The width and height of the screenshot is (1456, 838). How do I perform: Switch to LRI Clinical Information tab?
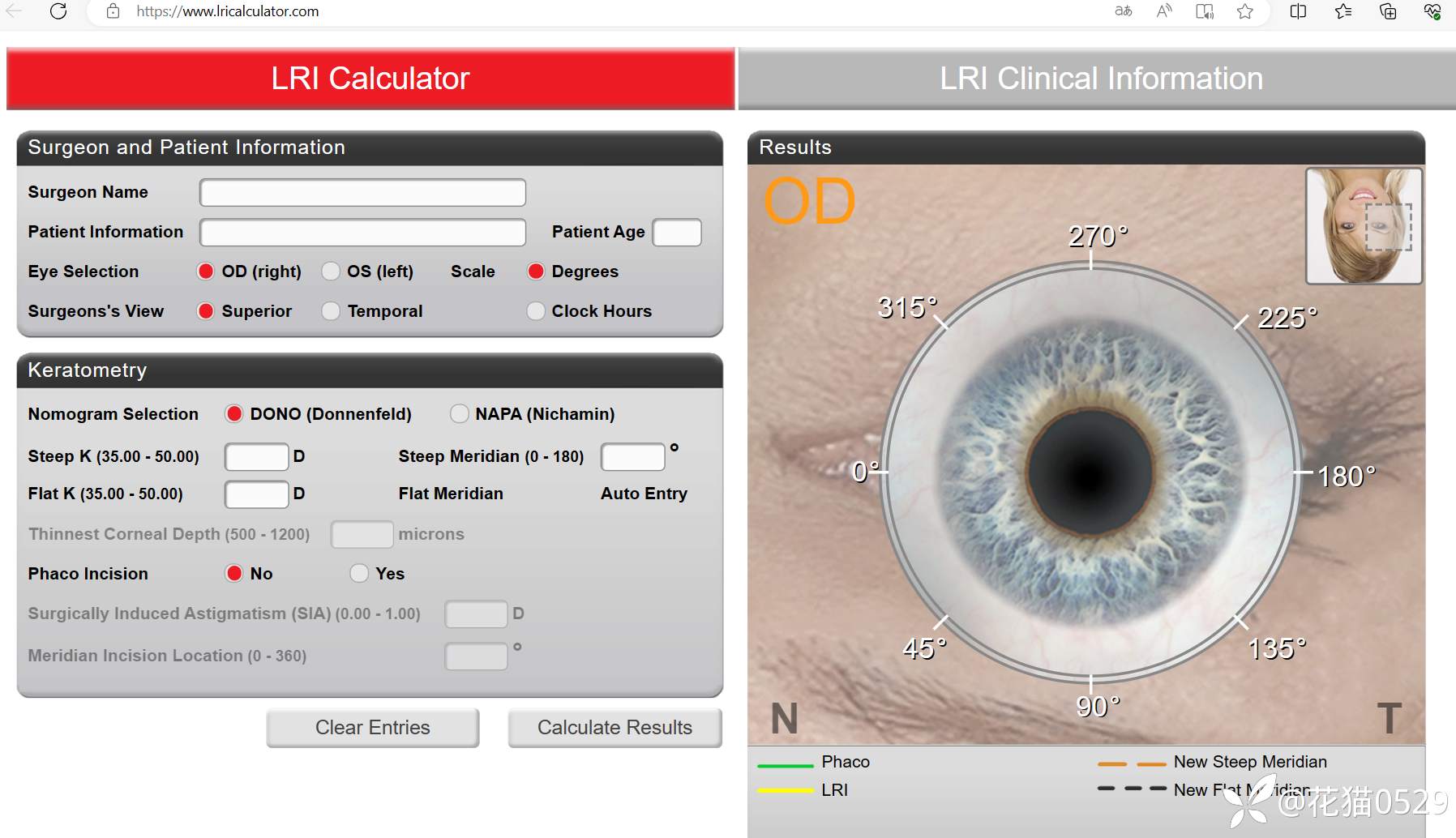pos(1100,79)
